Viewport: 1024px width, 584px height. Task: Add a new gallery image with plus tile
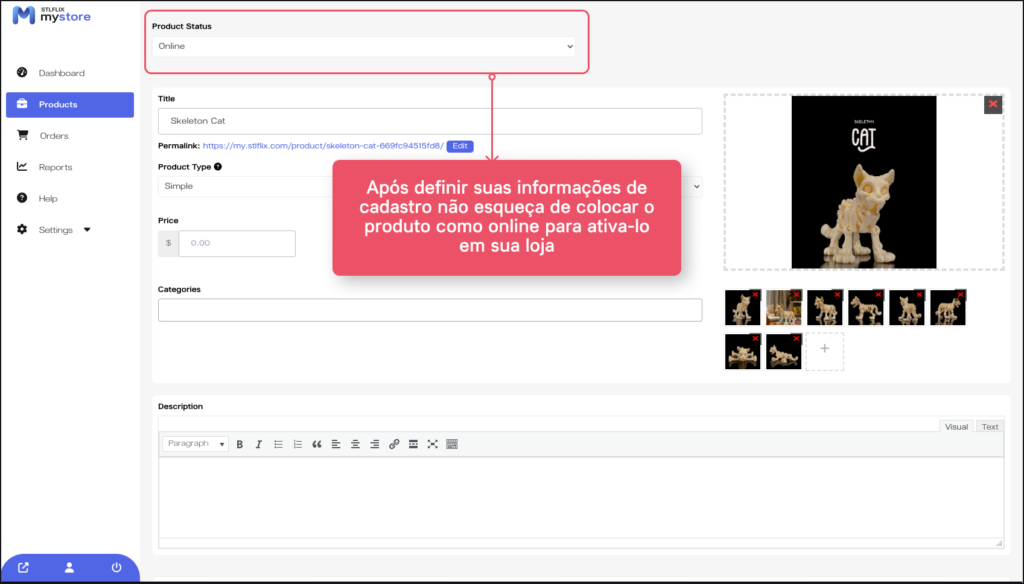pos(824,350)
